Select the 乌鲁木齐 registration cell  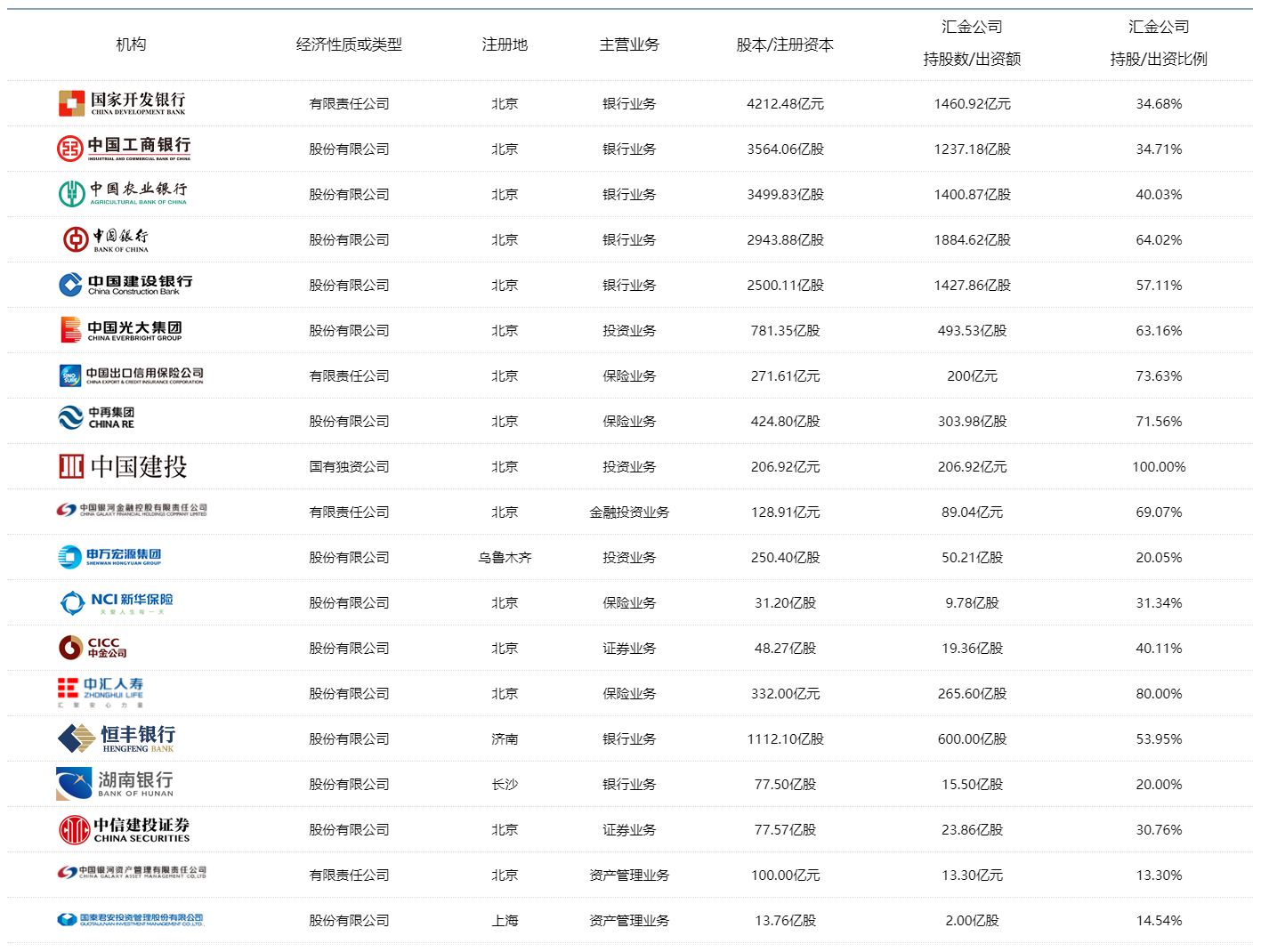tap(505, 558)
